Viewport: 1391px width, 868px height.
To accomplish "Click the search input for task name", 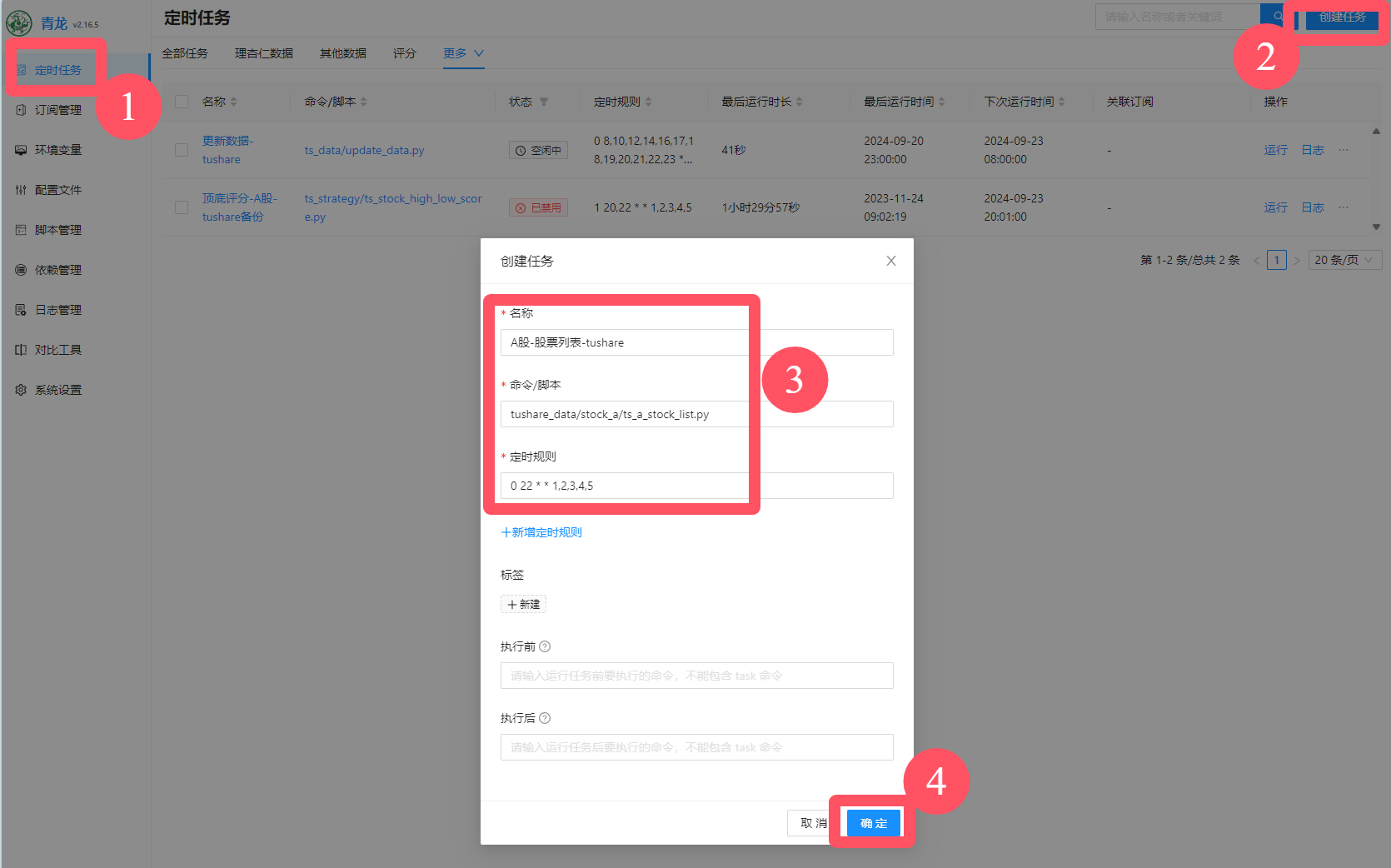I will point(1178,17).
